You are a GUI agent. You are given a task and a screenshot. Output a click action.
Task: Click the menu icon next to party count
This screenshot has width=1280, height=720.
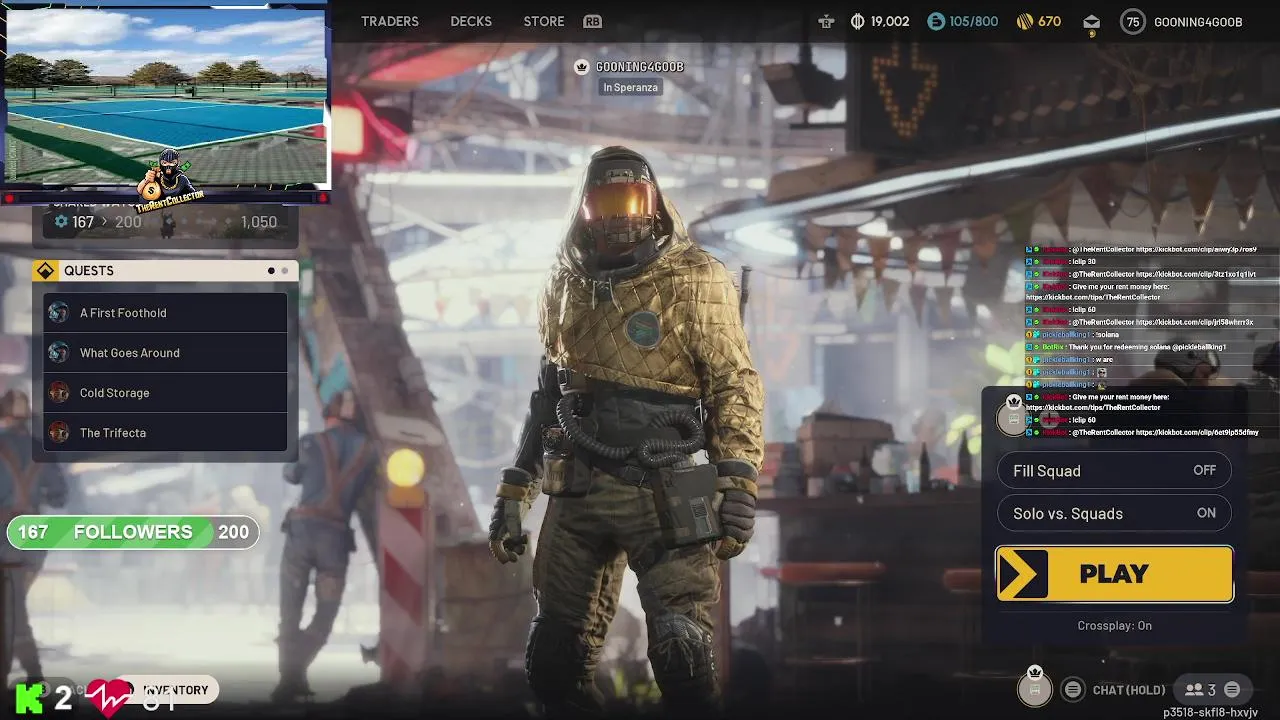click(x=1232, y=690)
